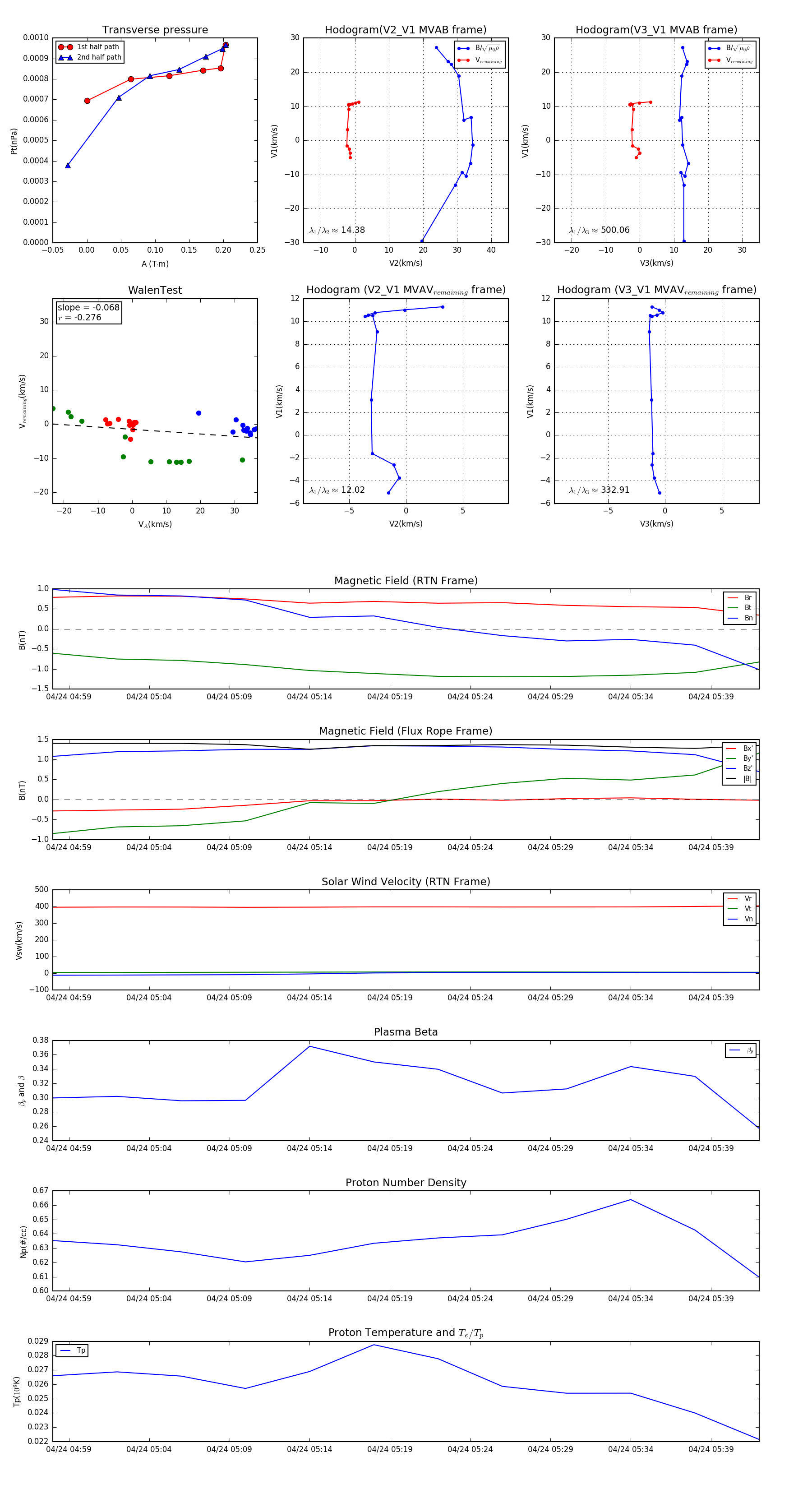The height and width of the screenshot is (1489, 812).
Task: Click the isolated blue dot near V_A 20 in WalenTest
Action: (x=198, y=413)
